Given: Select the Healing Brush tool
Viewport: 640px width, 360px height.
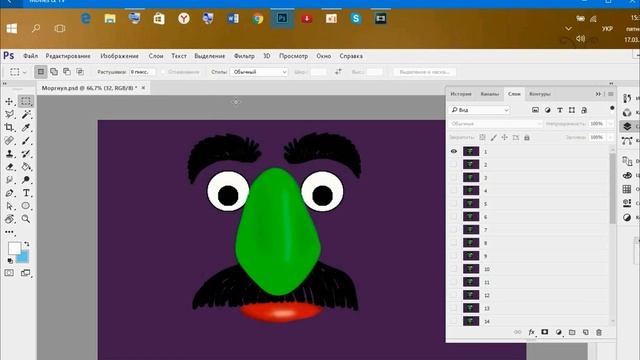Looking at the screenshot, I should pos(9,140).
